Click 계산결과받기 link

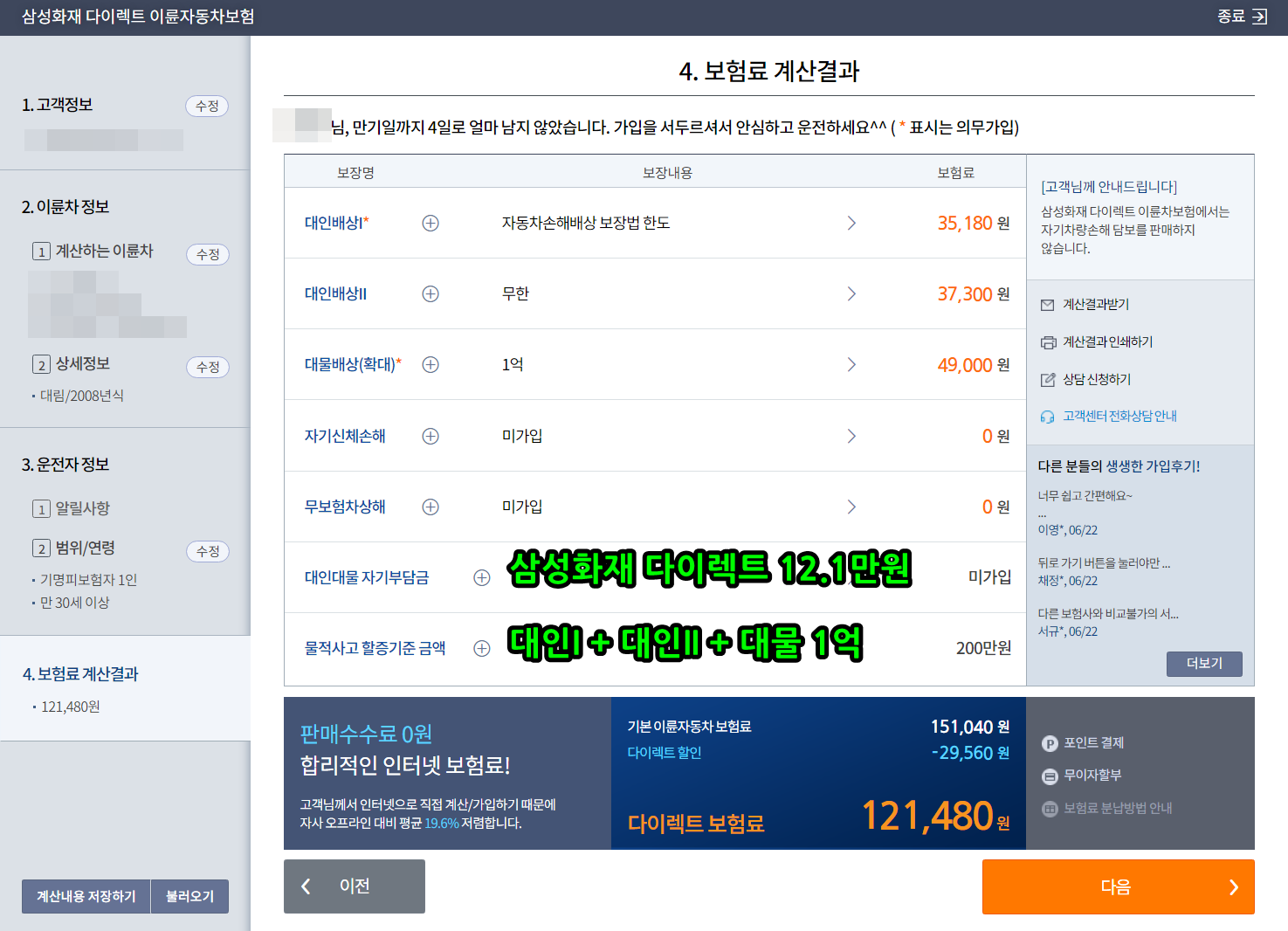(1096, 305)
